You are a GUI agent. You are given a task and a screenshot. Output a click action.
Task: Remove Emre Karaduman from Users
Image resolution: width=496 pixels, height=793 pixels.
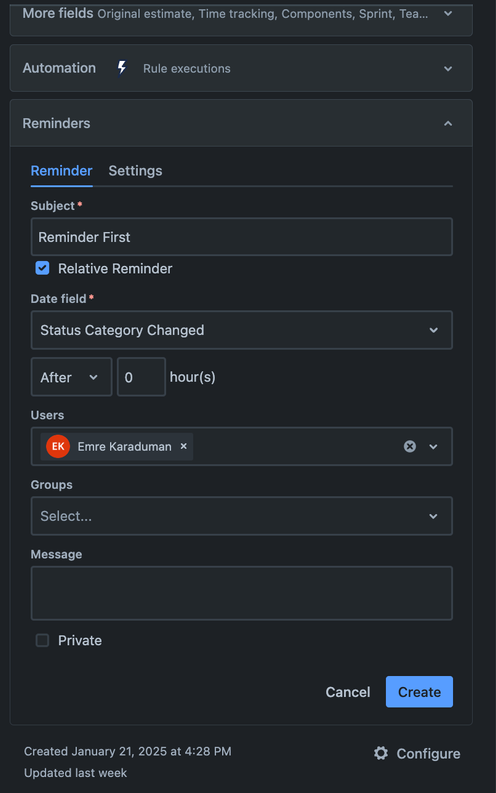tap(184, 446)
